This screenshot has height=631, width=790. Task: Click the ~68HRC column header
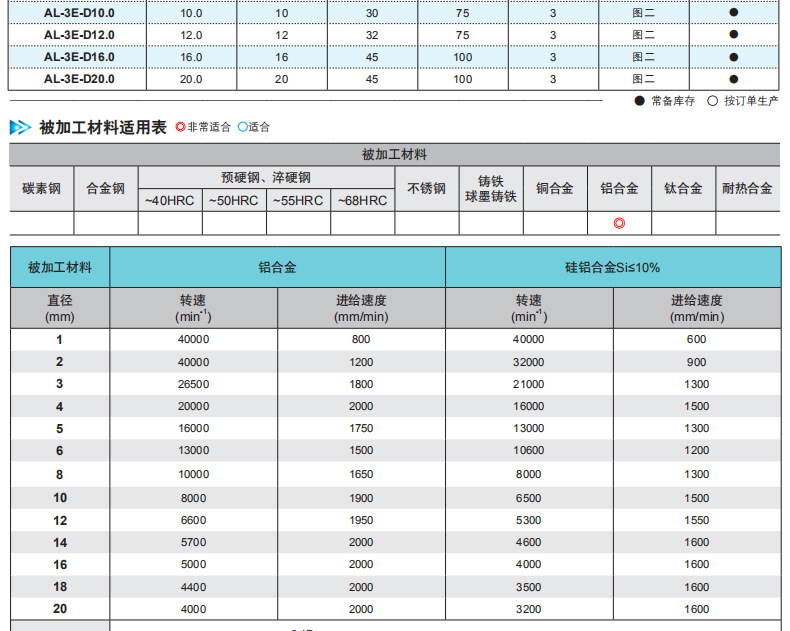[363, 201]
